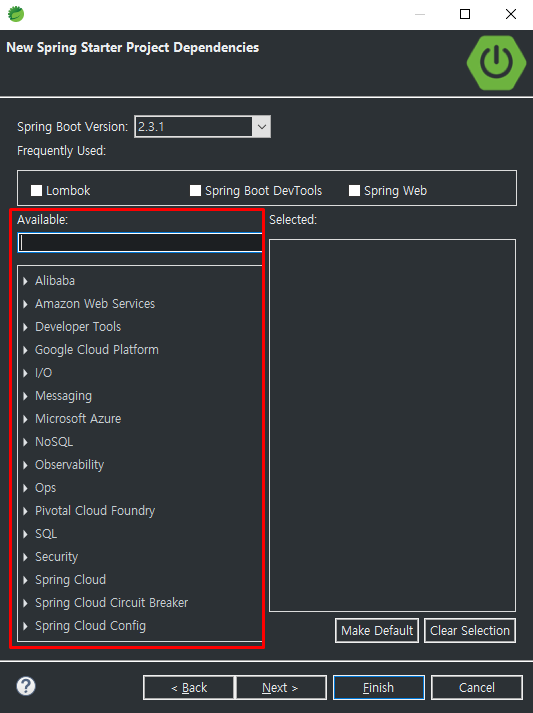
Task: Go back with the Back button
Action: (189, 688)
